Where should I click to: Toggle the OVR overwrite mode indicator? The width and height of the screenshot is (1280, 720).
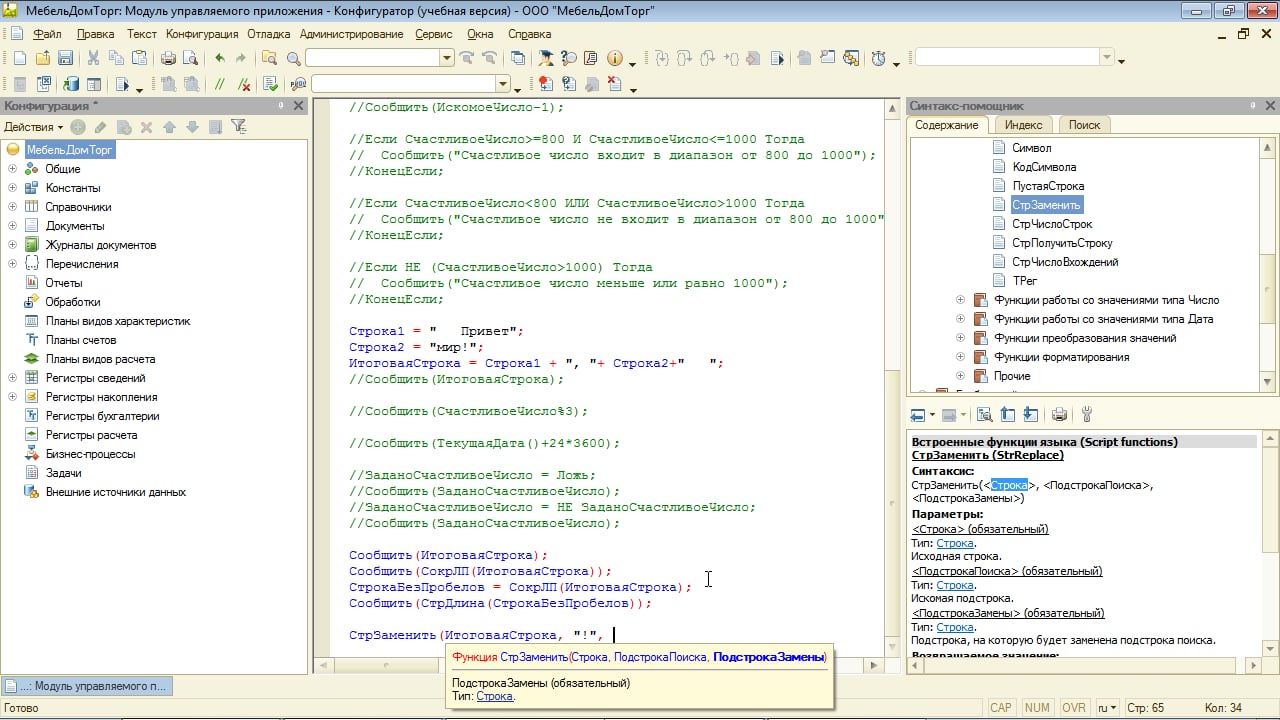point(1073,708)
